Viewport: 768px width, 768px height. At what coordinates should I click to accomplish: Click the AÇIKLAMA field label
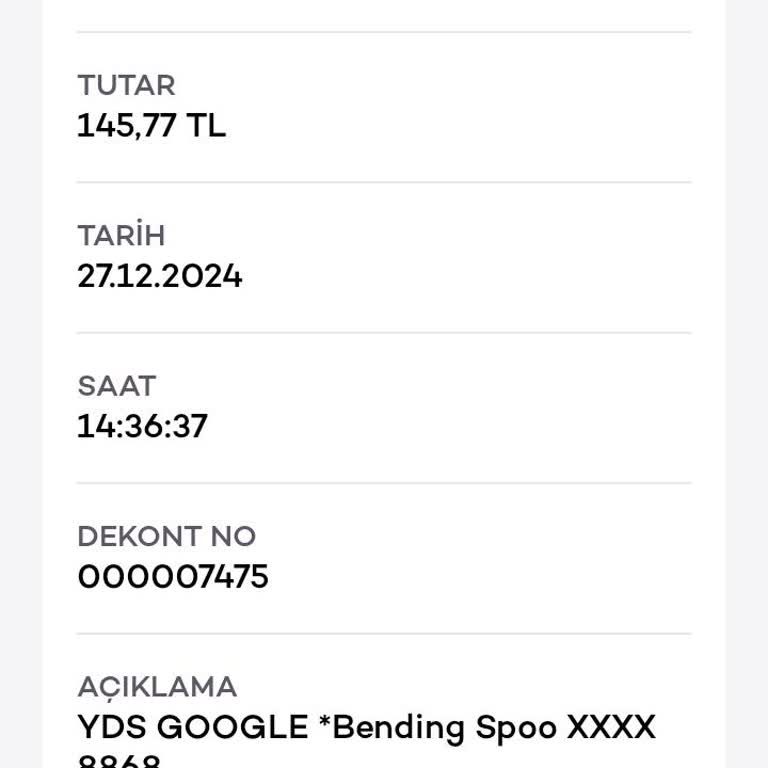coord(157,687)
